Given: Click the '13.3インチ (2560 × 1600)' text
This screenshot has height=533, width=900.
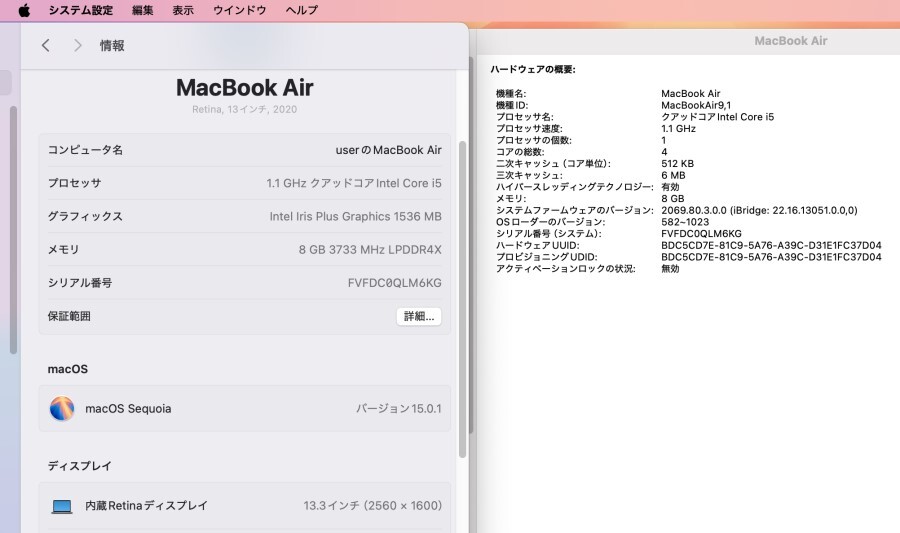Looking at the screenshot, I should (x=373, y=505).
